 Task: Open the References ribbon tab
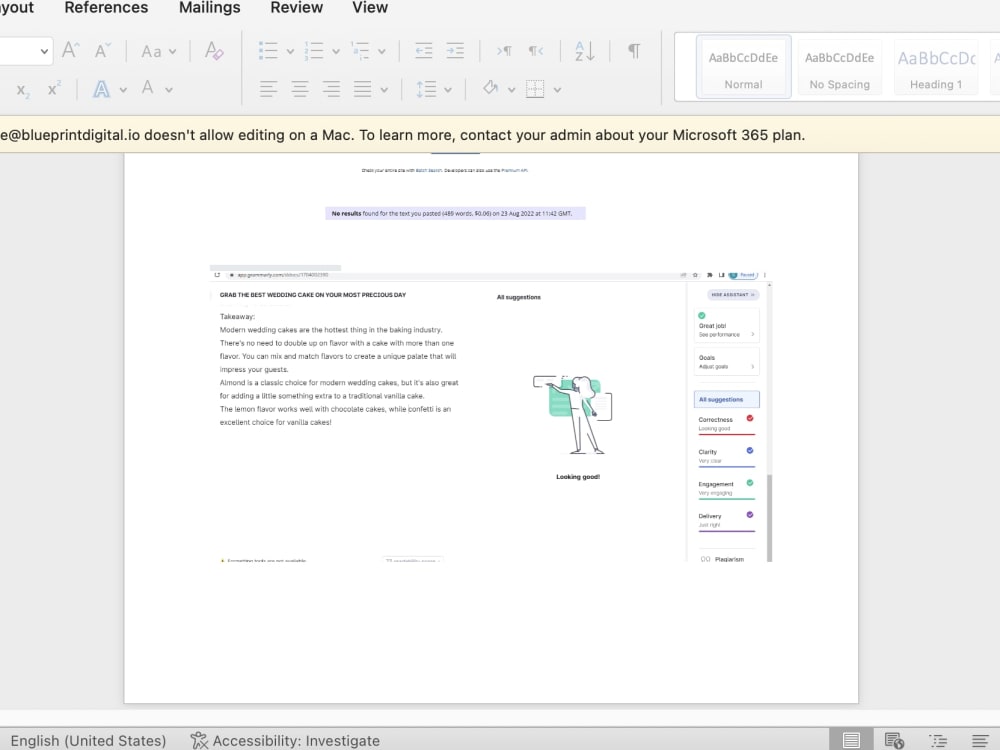(106, 8)
